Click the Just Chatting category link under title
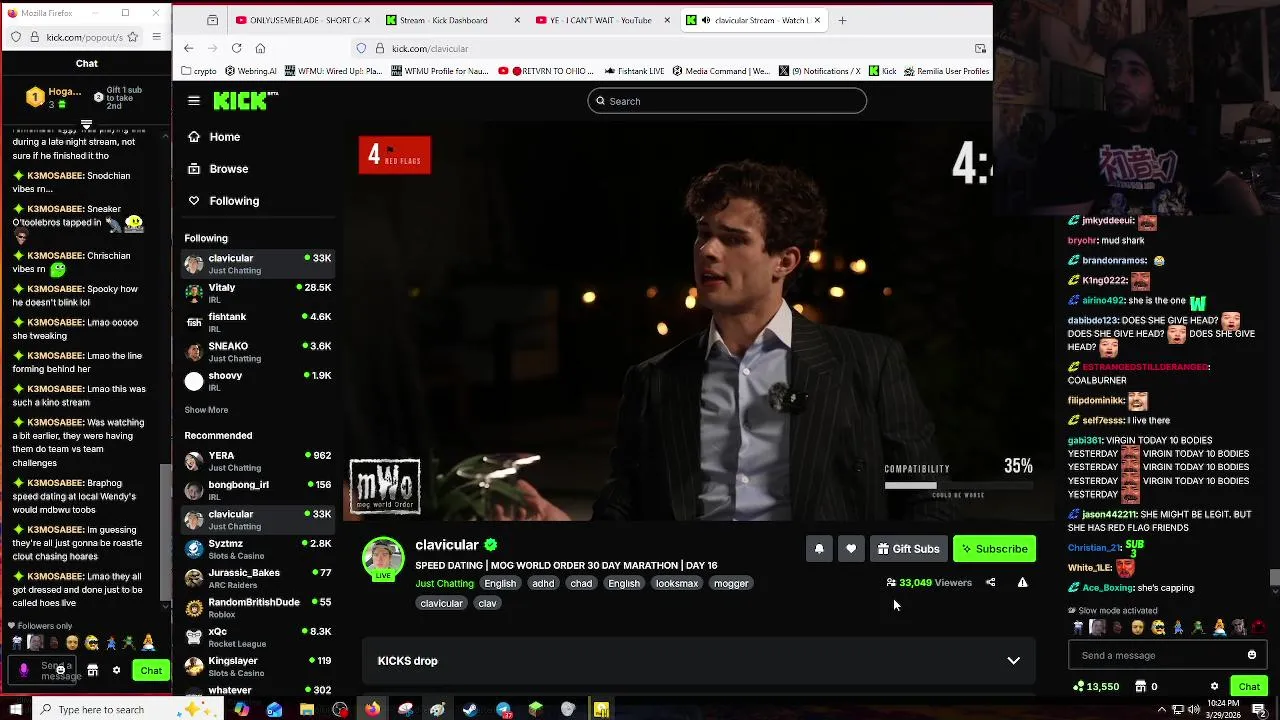 pyautogui.click(x=444, y=583)
